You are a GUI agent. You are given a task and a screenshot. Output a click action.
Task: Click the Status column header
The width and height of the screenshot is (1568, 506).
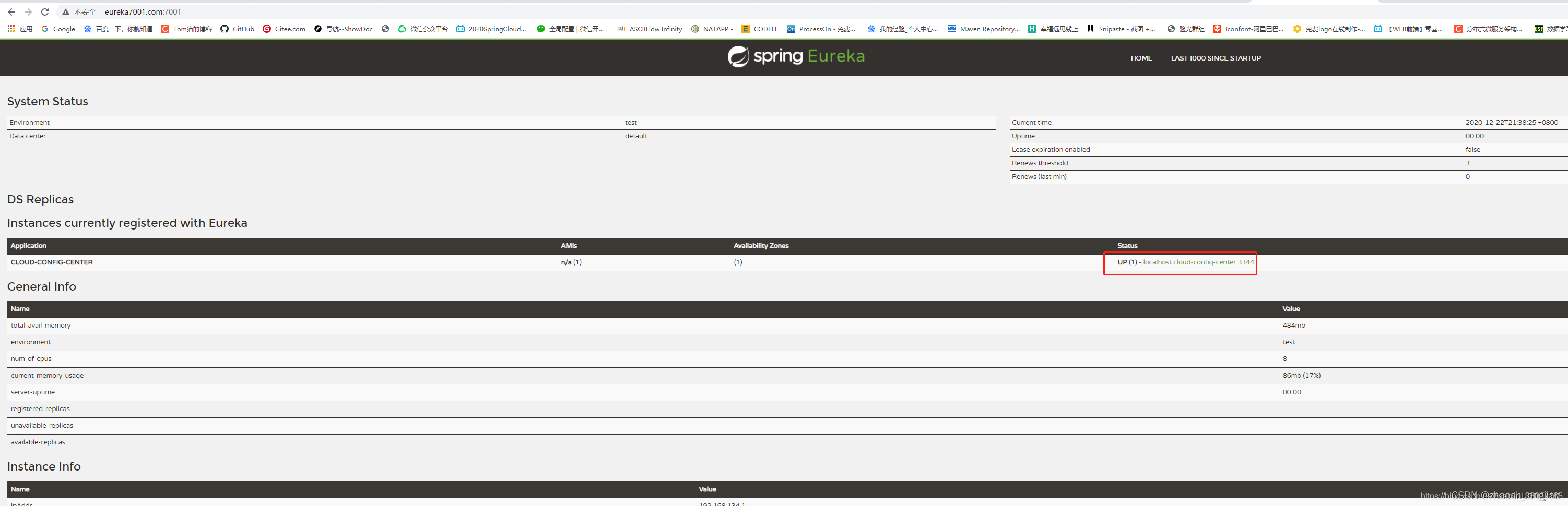click(1127, 246)
